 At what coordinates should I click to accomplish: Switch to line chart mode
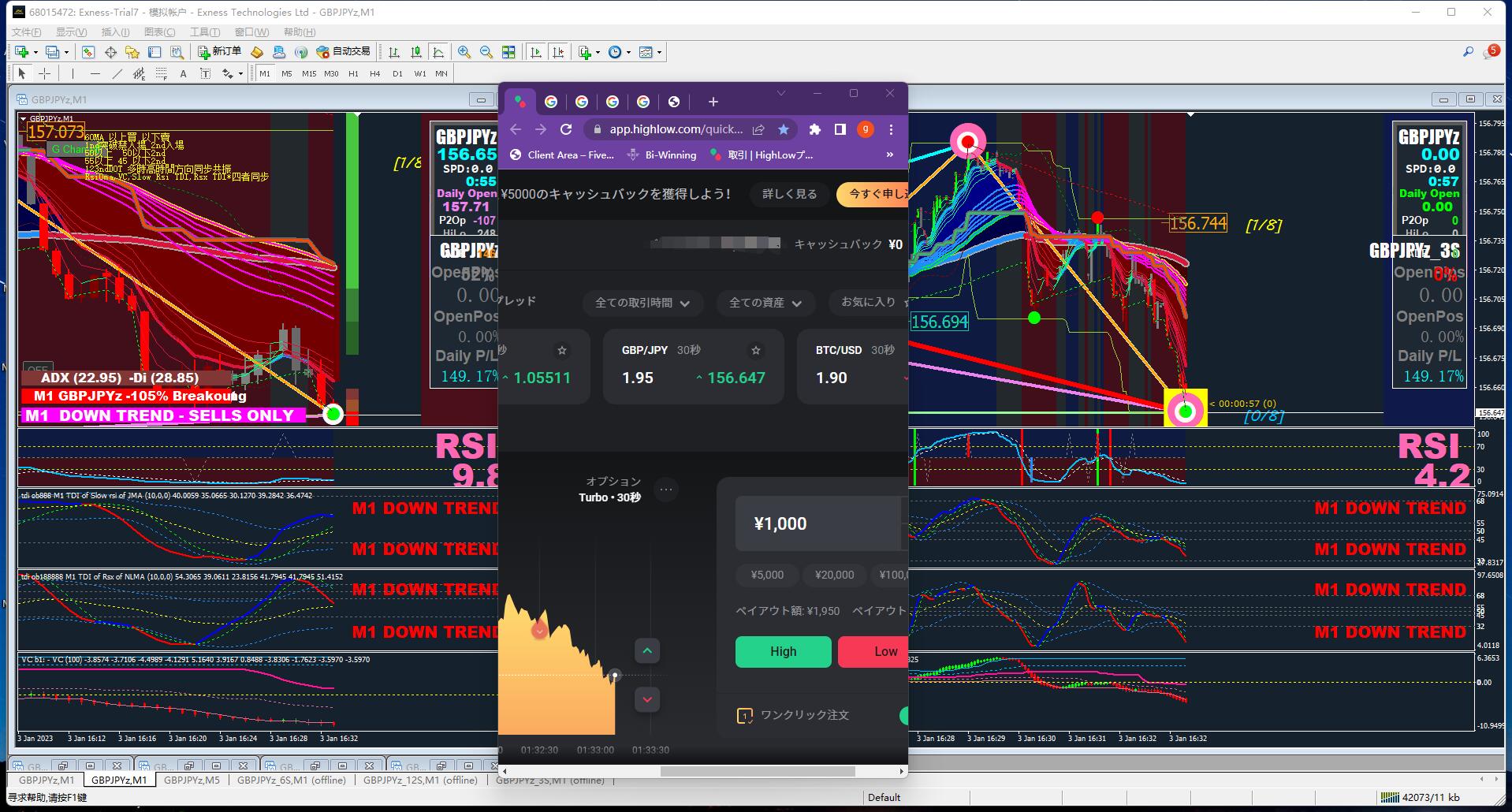click(x=438, y=52)
